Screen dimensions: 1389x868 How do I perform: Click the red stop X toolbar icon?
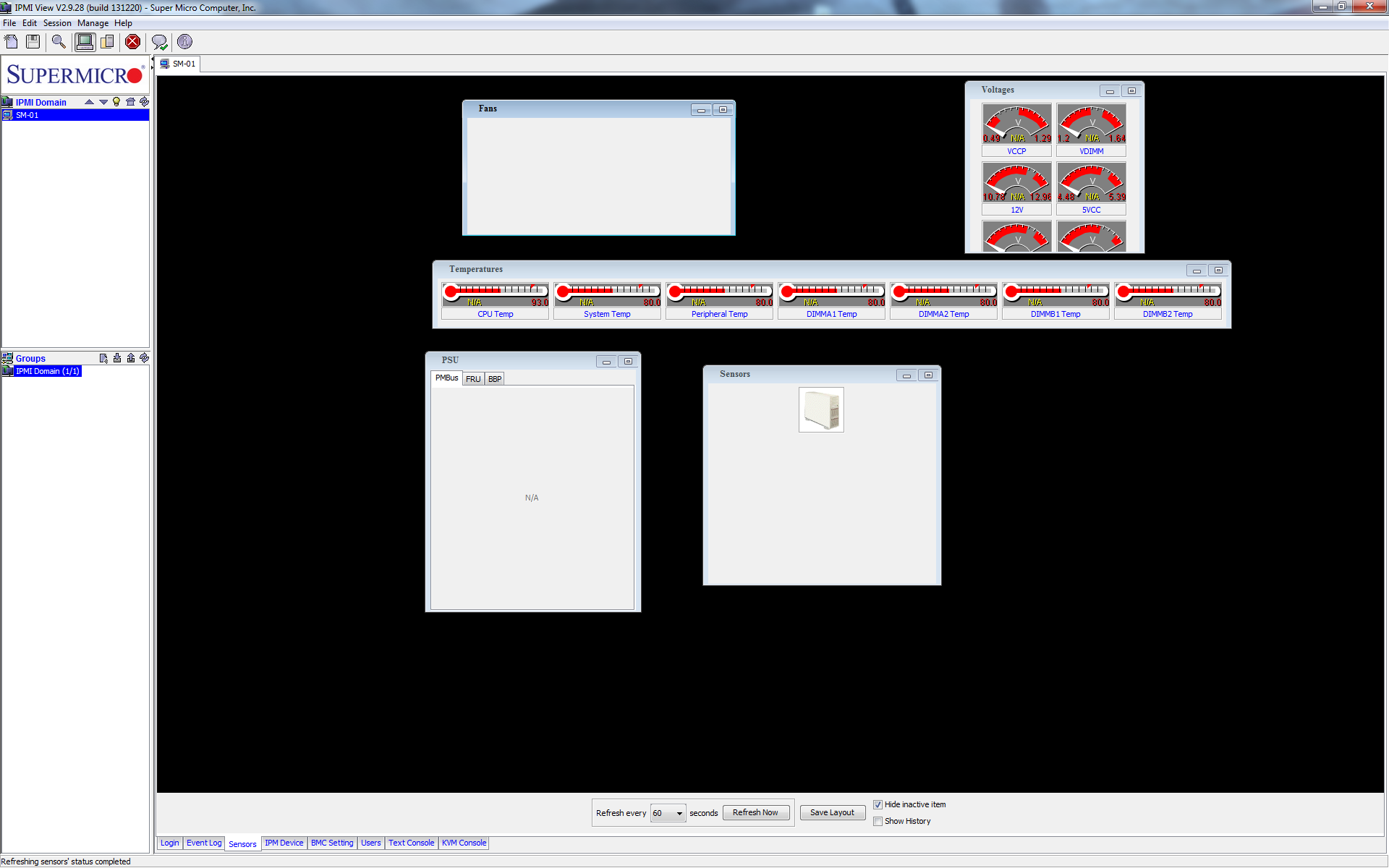[x=132, y=42]
